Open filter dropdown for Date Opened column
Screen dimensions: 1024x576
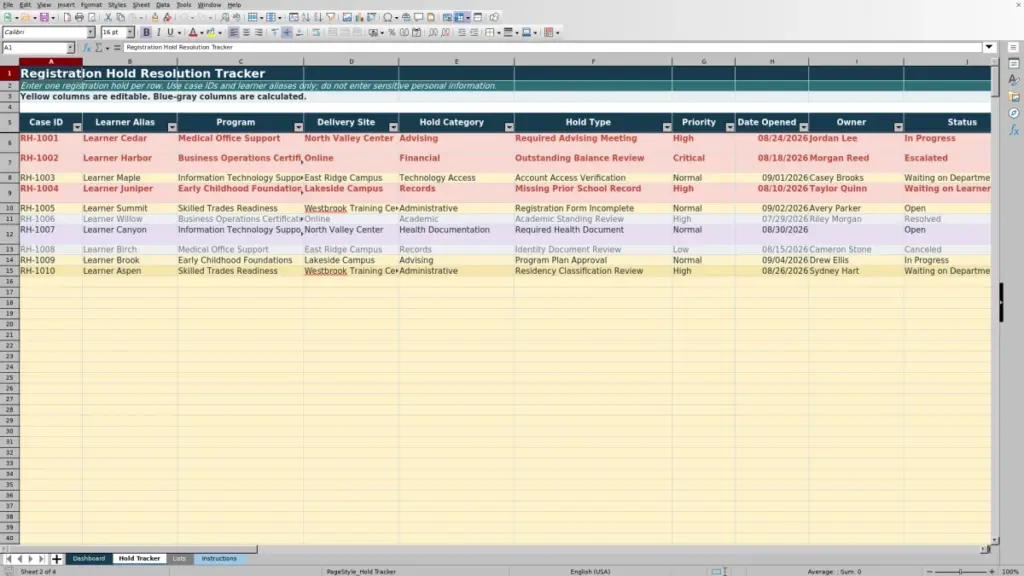point(803,127)
